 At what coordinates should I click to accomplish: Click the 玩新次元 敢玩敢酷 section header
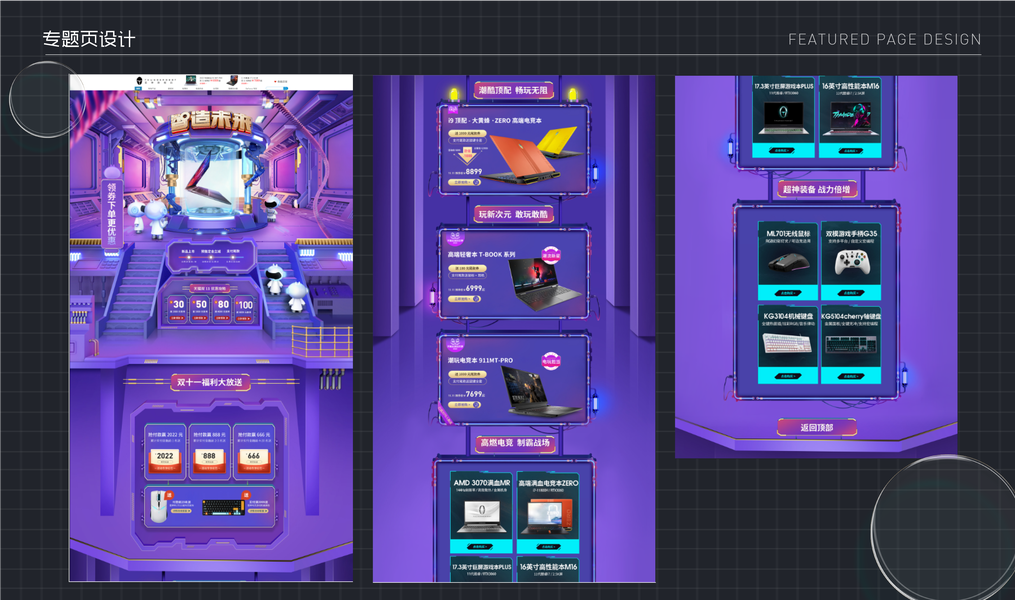[513, 214]
